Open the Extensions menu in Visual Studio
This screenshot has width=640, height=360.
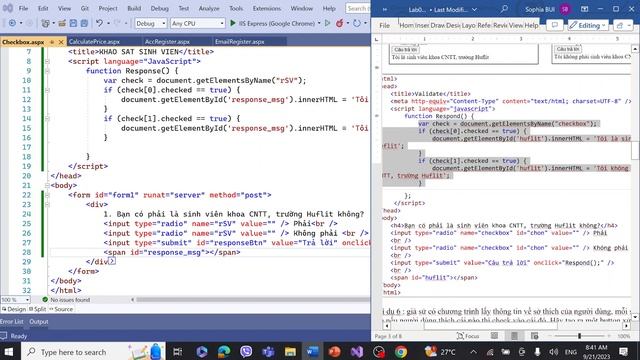point(267,8)
